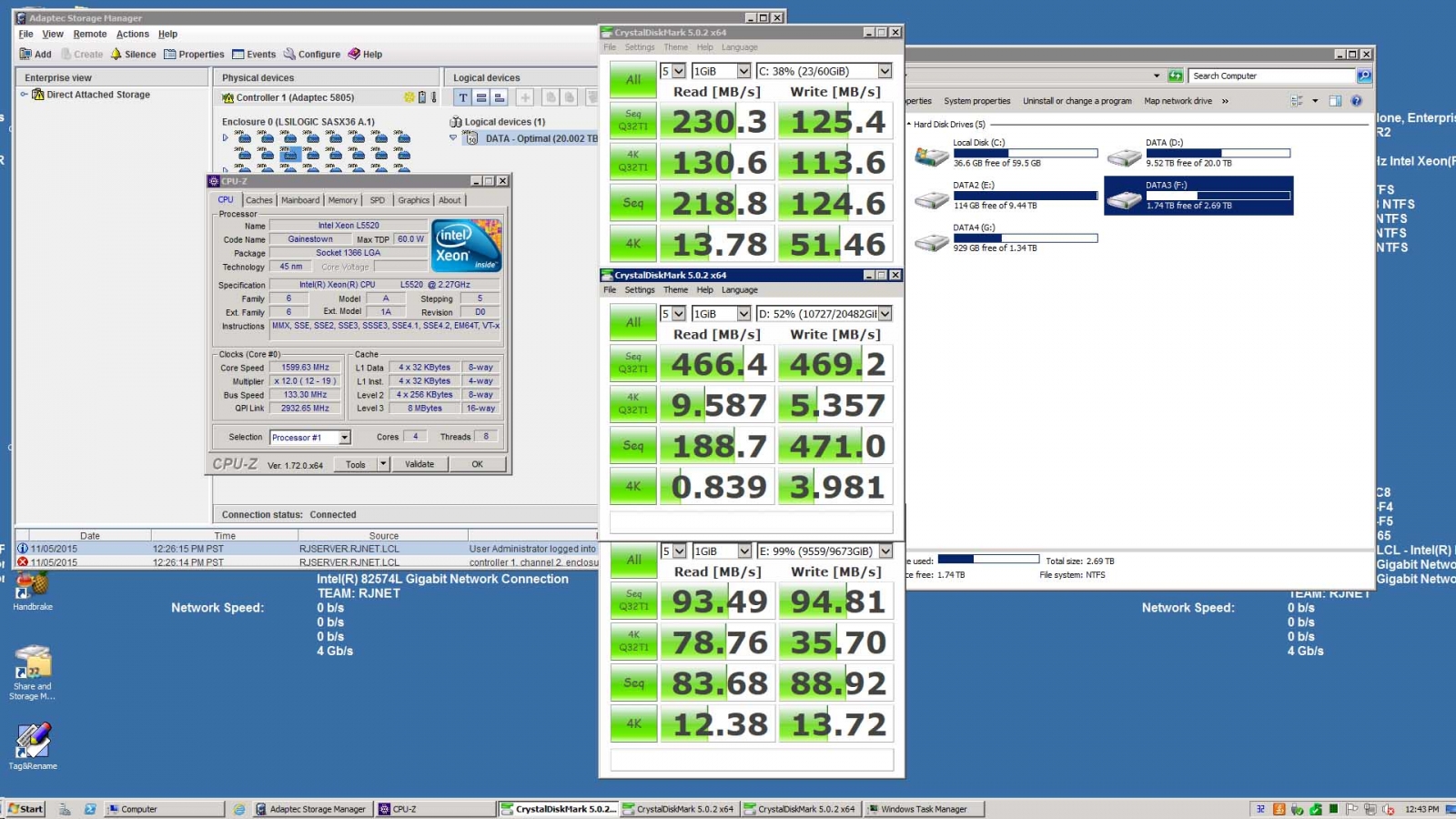Screen dimensions: 1456x819
Task: Click Add in Adaptec Storage Manager toolbar
Action: pos(35,55)
